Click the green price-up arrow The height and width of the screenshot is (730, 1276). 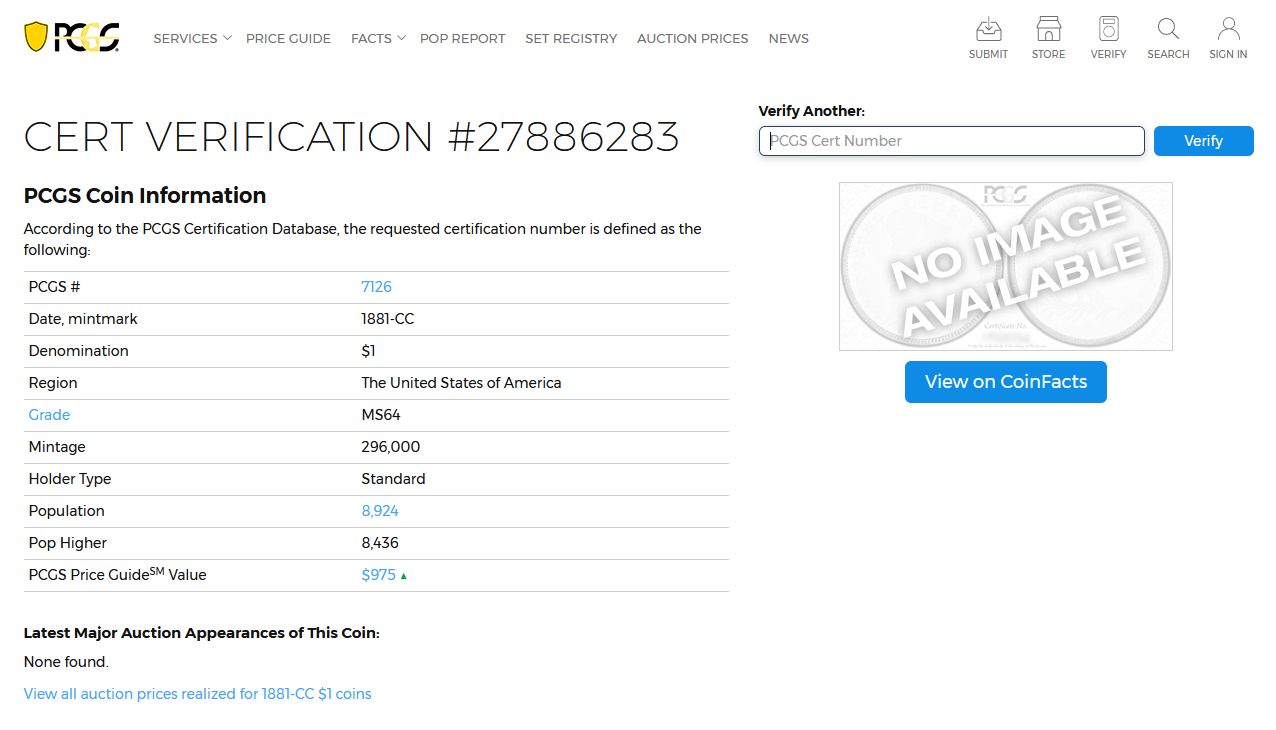(404, 576)
